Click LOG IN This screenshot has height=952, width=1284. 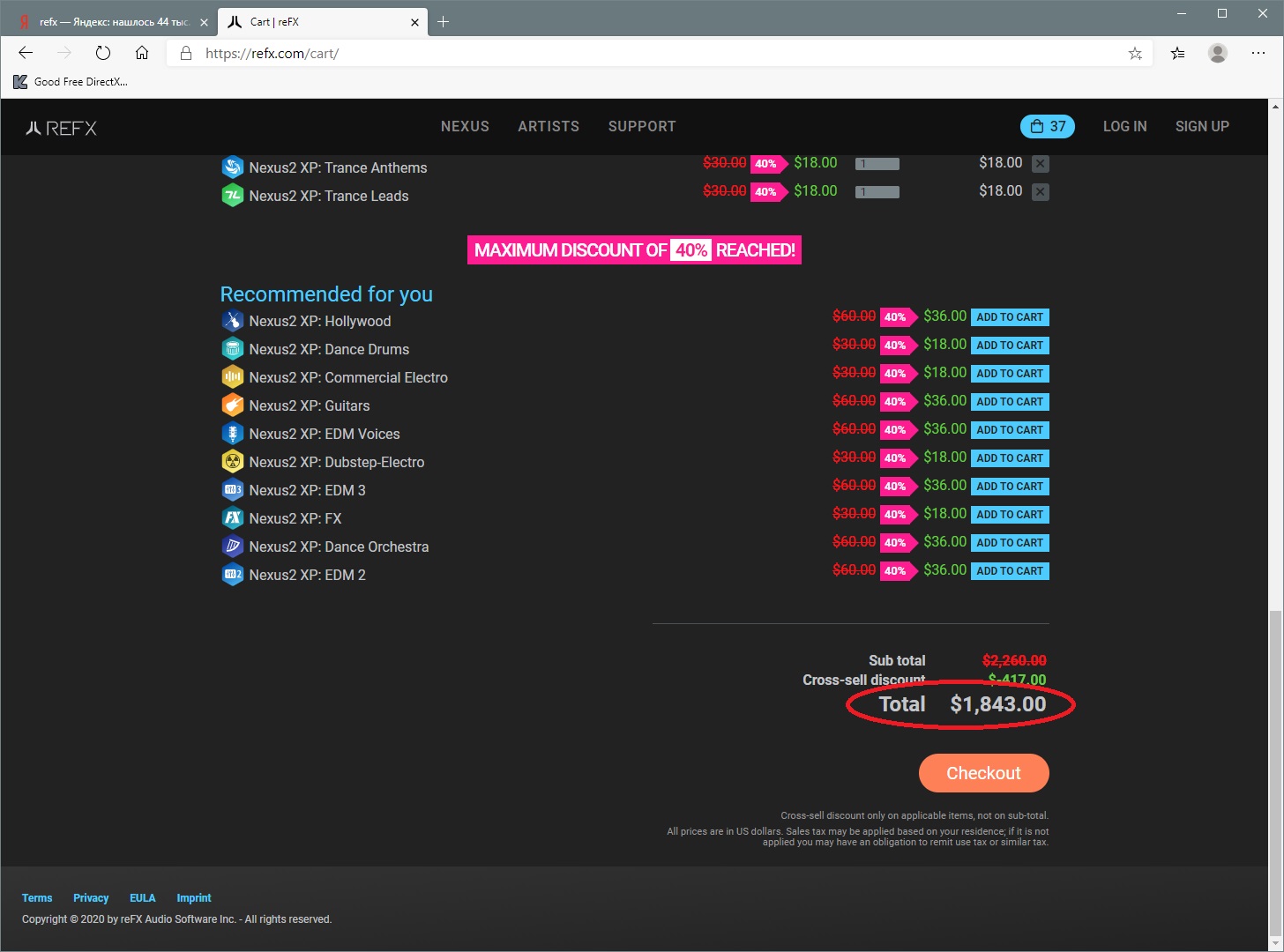[1125, 126]
